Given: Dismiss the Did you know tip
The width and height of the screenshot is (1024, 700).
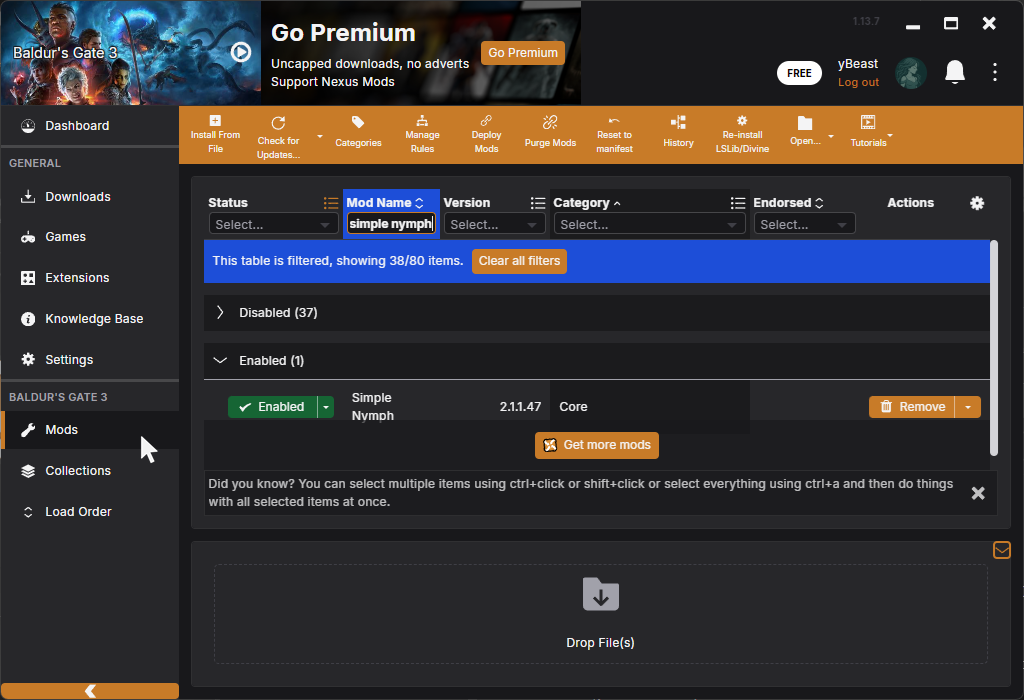Looking at the screenshot, I should [978, 493].
